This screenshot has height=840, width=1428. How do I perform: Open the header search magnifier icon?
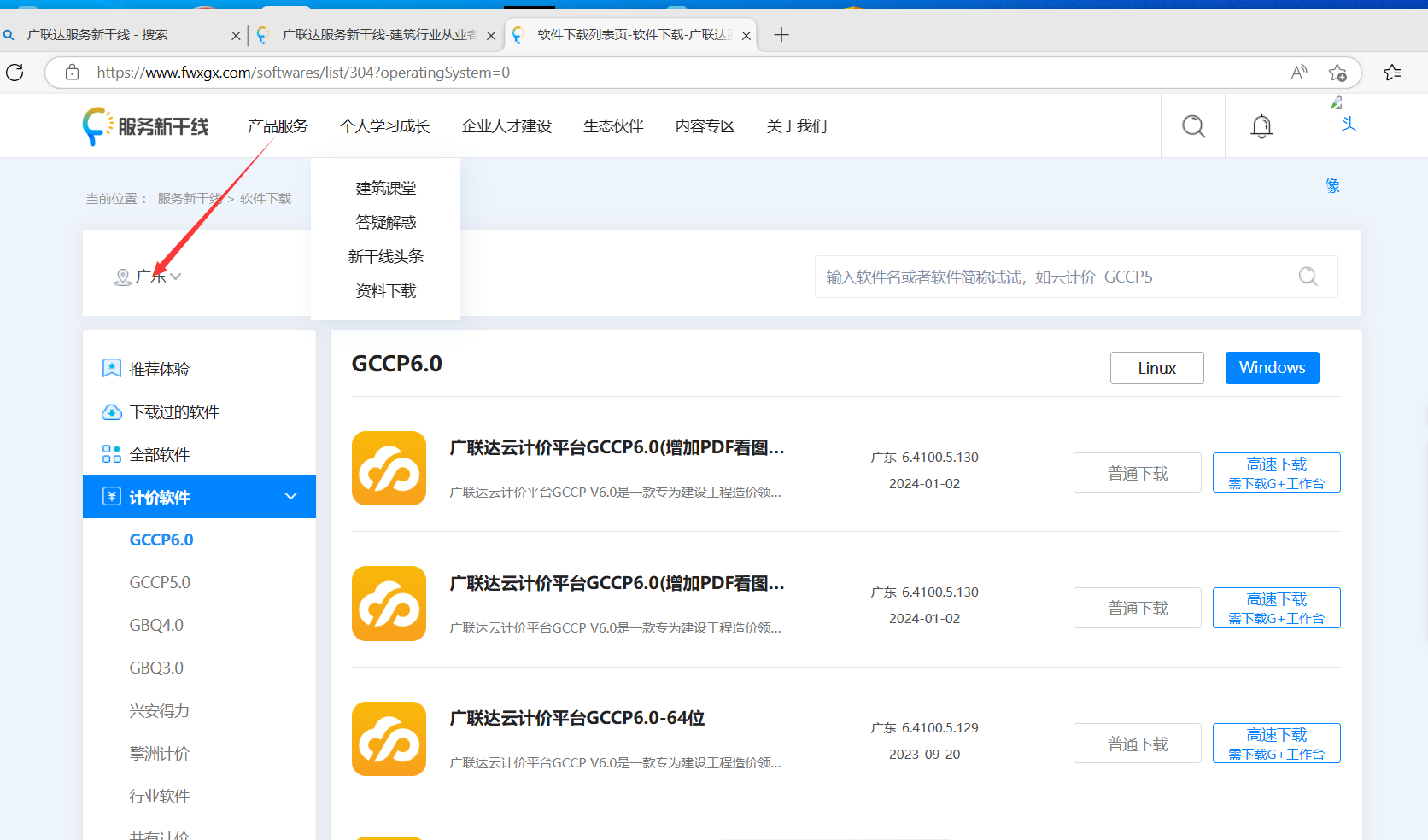[x=1193, y=126]
